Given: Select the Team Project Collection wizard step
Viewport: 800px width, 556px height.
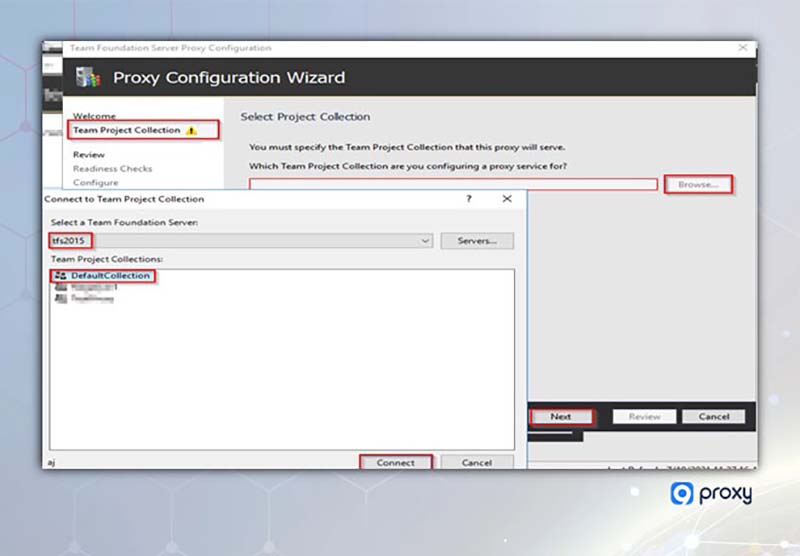Looking at the screenshot, I should click(x=127, y=130).
